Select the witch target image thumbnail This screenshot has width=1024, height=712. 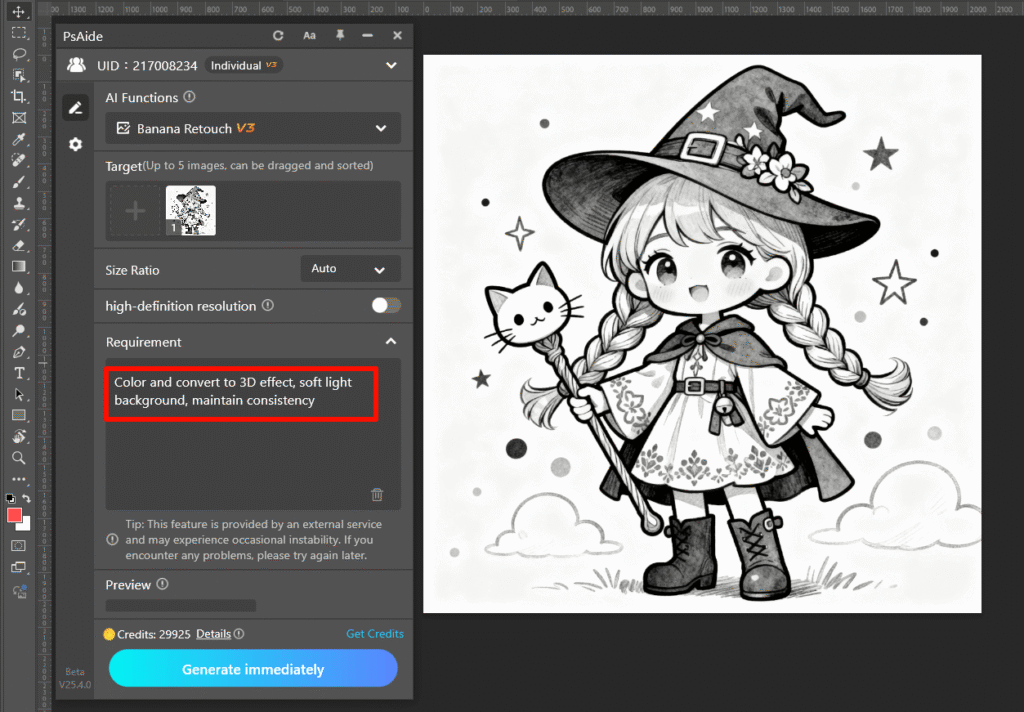coord(190,211)
